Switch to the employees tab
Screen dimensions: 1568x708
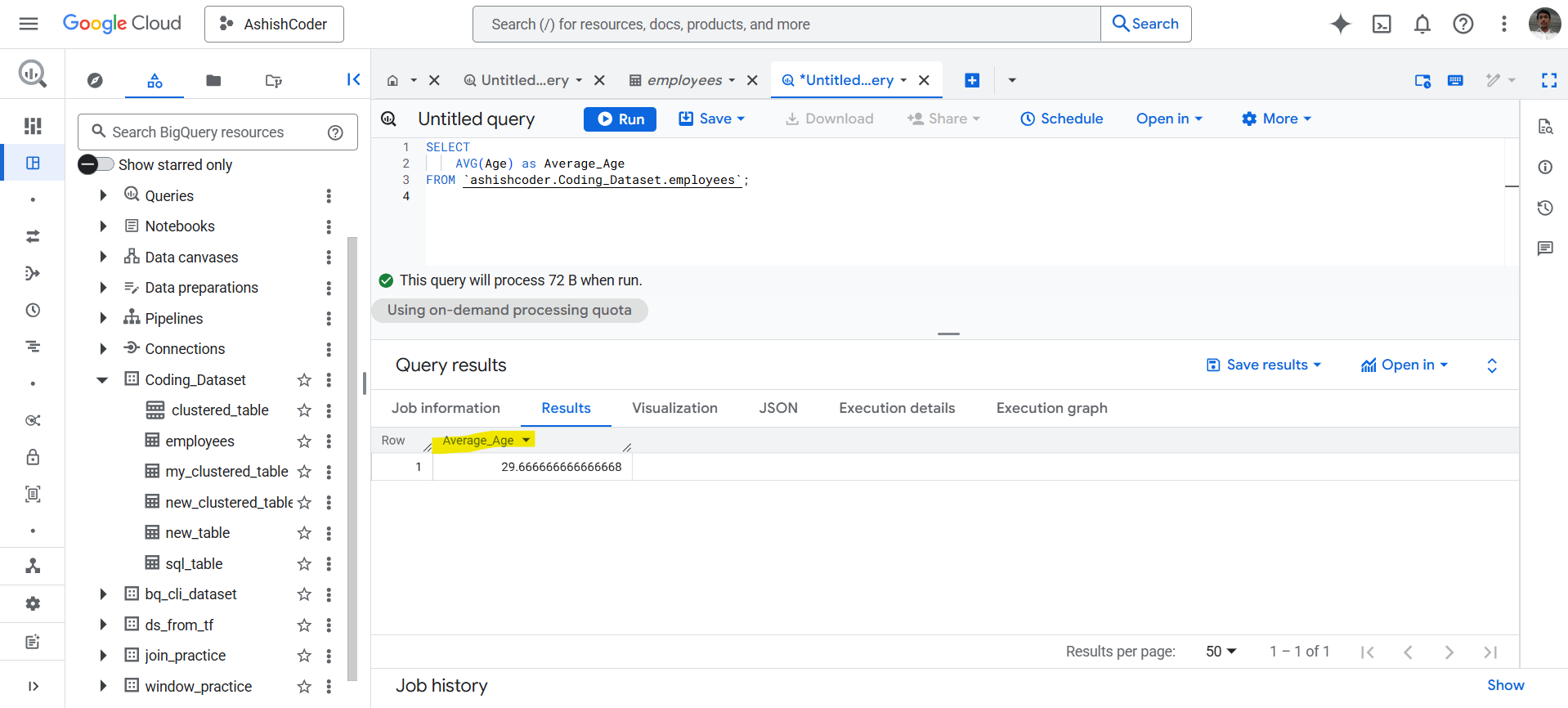683,80
